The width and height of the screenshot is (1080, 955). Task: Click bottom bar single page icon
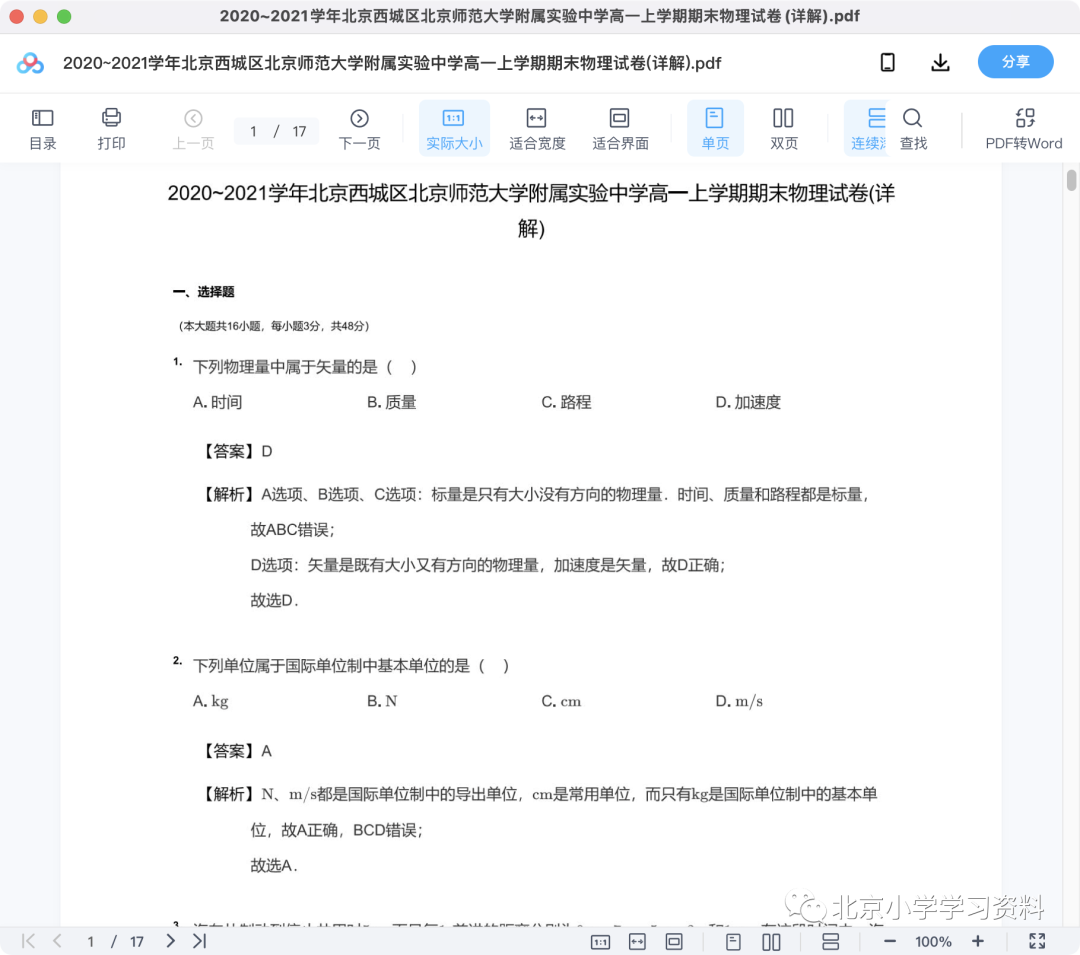tap(734, 942)
